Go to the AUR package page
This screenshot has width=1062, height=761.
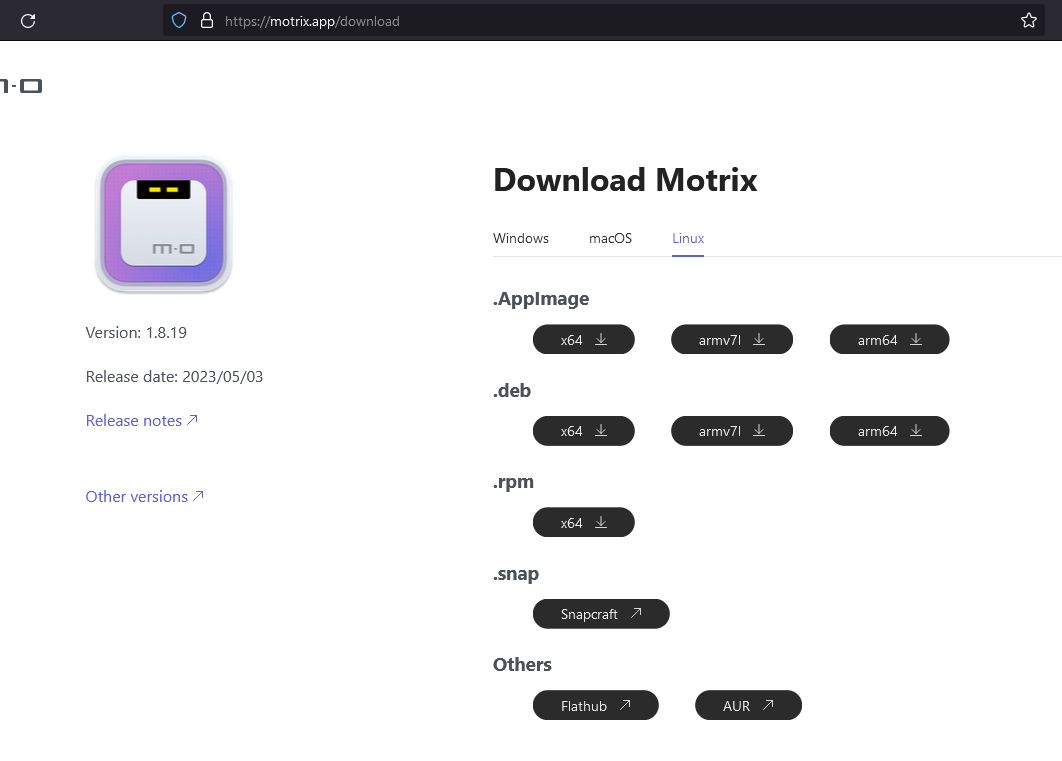tap(748, 705)
